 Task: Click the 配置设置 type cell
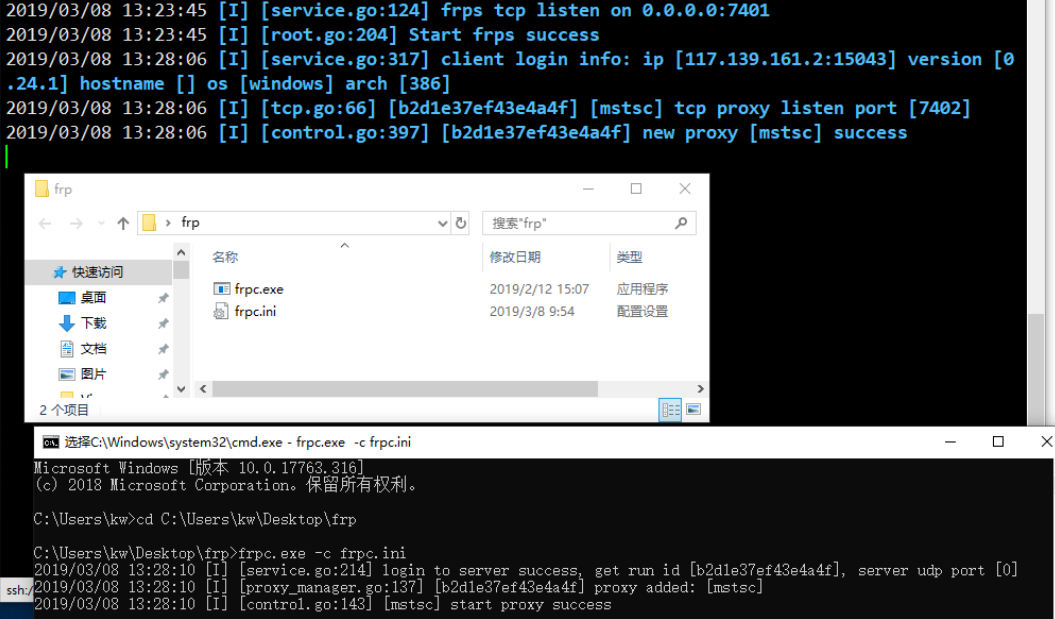coord(643,312)
